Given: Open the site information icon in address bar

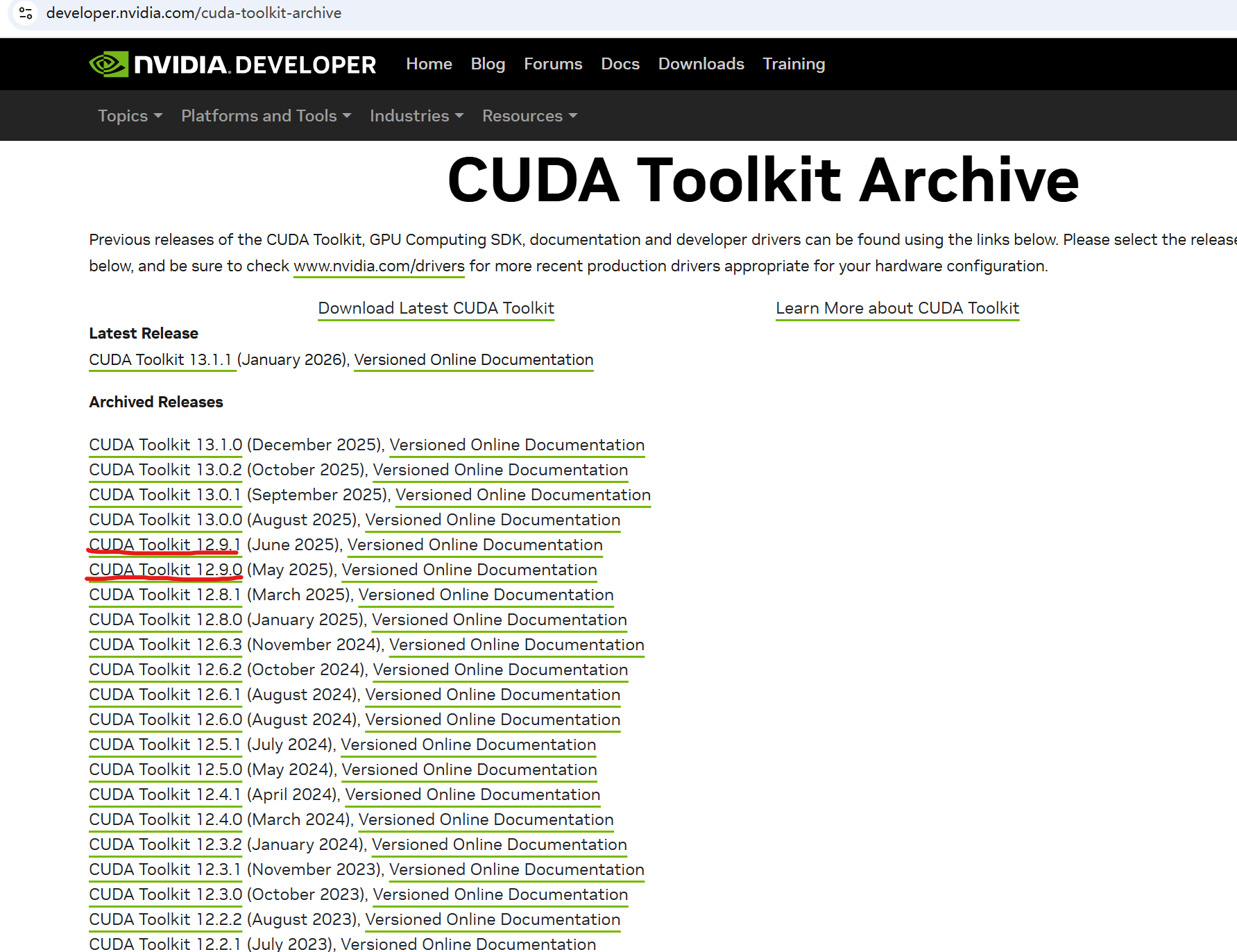Looking at the screenshot, I should click(26, 13).
